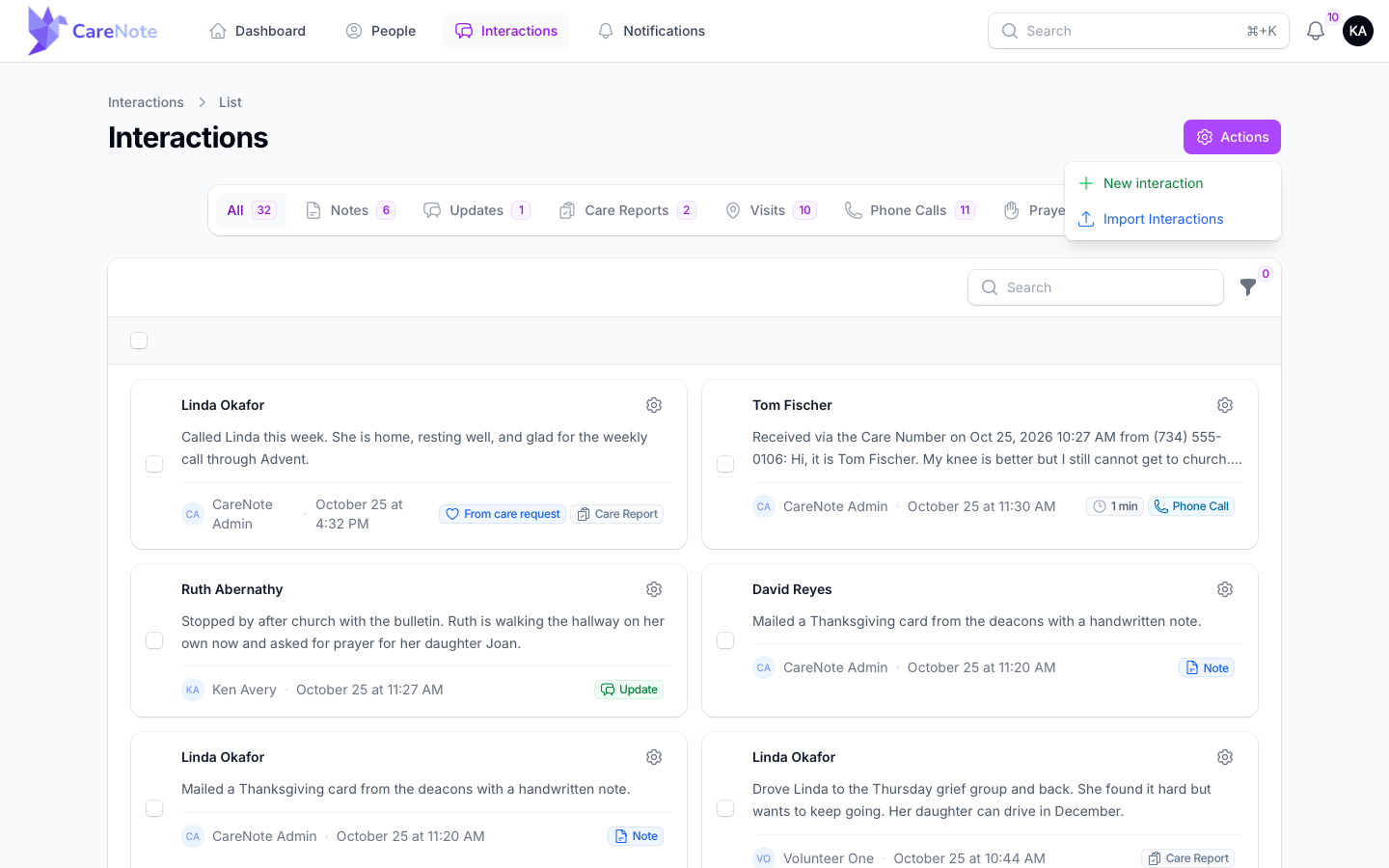Viewport: 1389px width, 868px height.
Task: Click the Note badge on David Reyes's card
Action: pos(1207,667)
